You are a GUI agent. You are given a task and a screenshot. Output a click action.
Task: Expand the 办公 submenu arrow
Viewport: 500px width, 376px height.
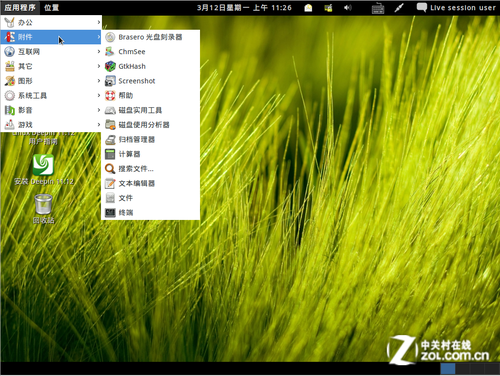tap(99, 22)
